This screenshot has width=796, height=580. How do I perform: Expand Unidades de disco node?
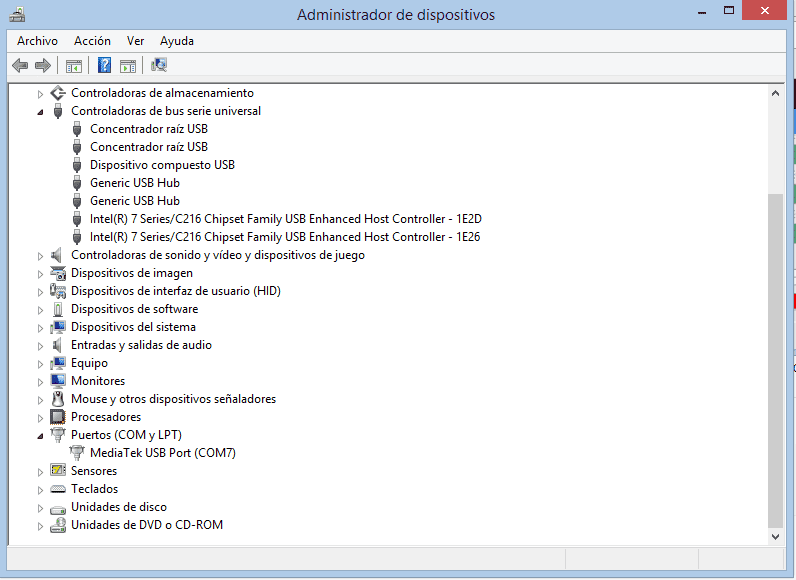point(40,508)
